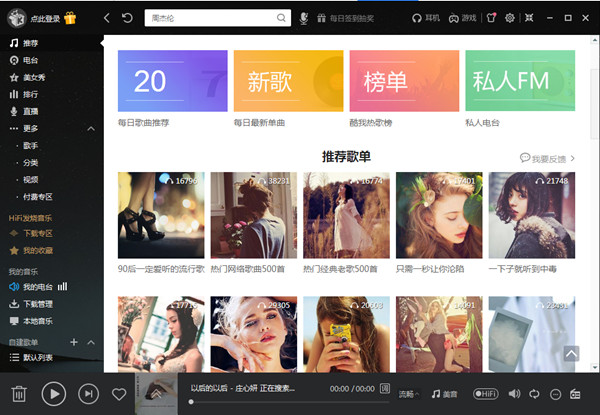Collapse the 更多 section in sidebar

91,128
